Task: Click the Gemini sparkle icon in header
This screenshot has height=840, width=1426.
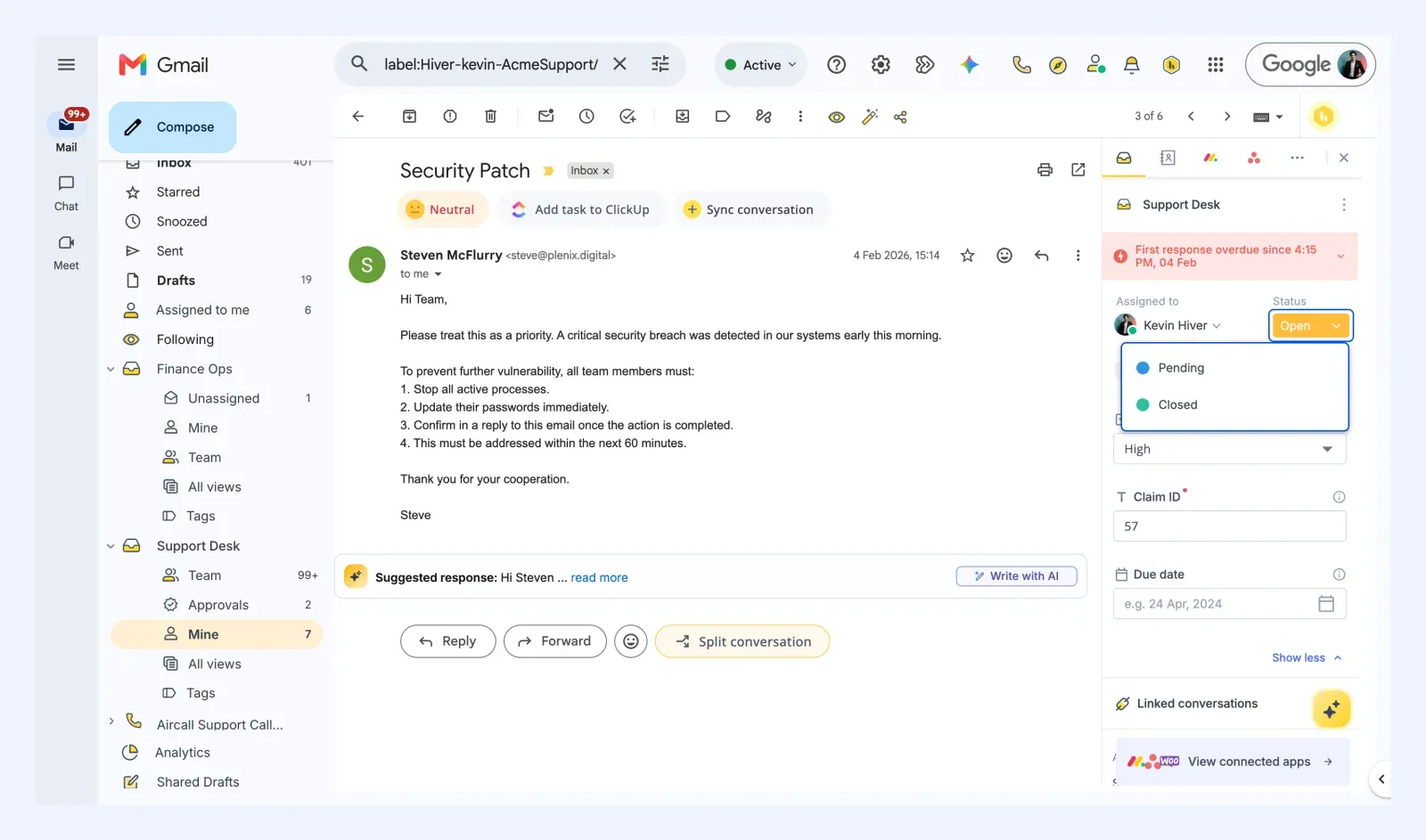Action: click(970, 64)
